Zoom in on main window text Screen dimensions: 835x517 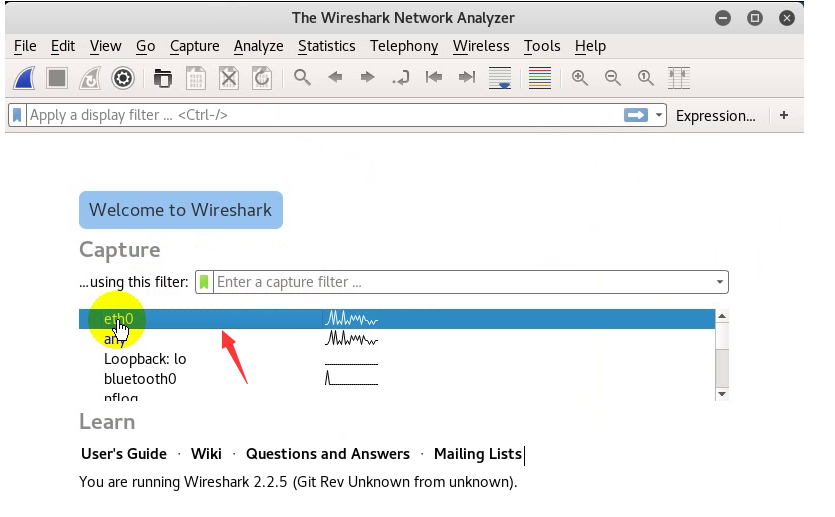click(x=579, y=78)
